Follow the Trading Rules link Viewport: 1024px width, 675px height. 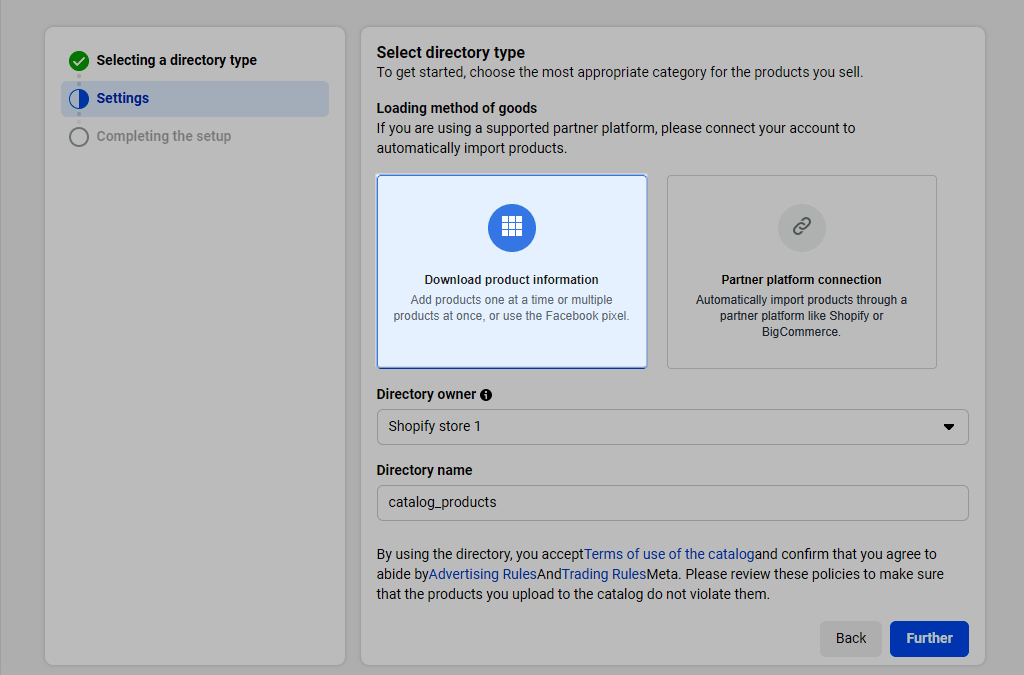[603, 574]
